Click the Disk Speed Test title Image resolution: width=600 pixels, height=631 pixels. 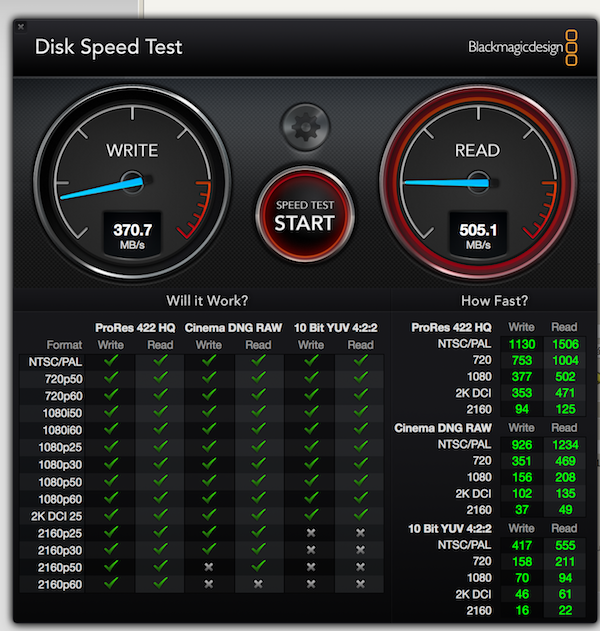(x=109, y=47)
